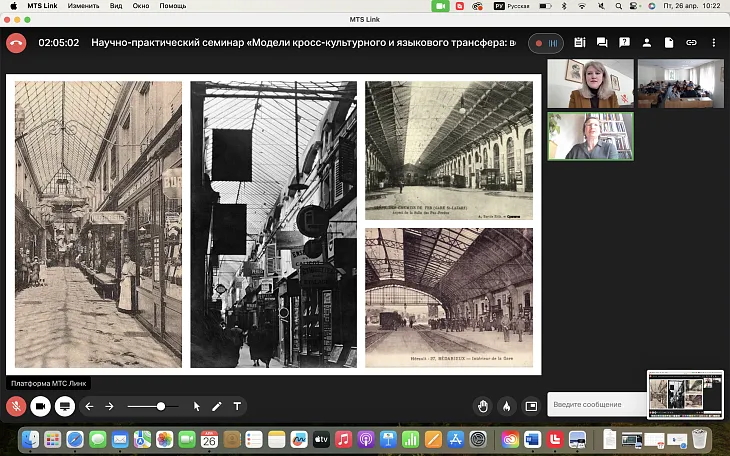Screen dimensions: 730x456
Task: Open the three-dot more options menu
Action: click(x=714, y=43)
